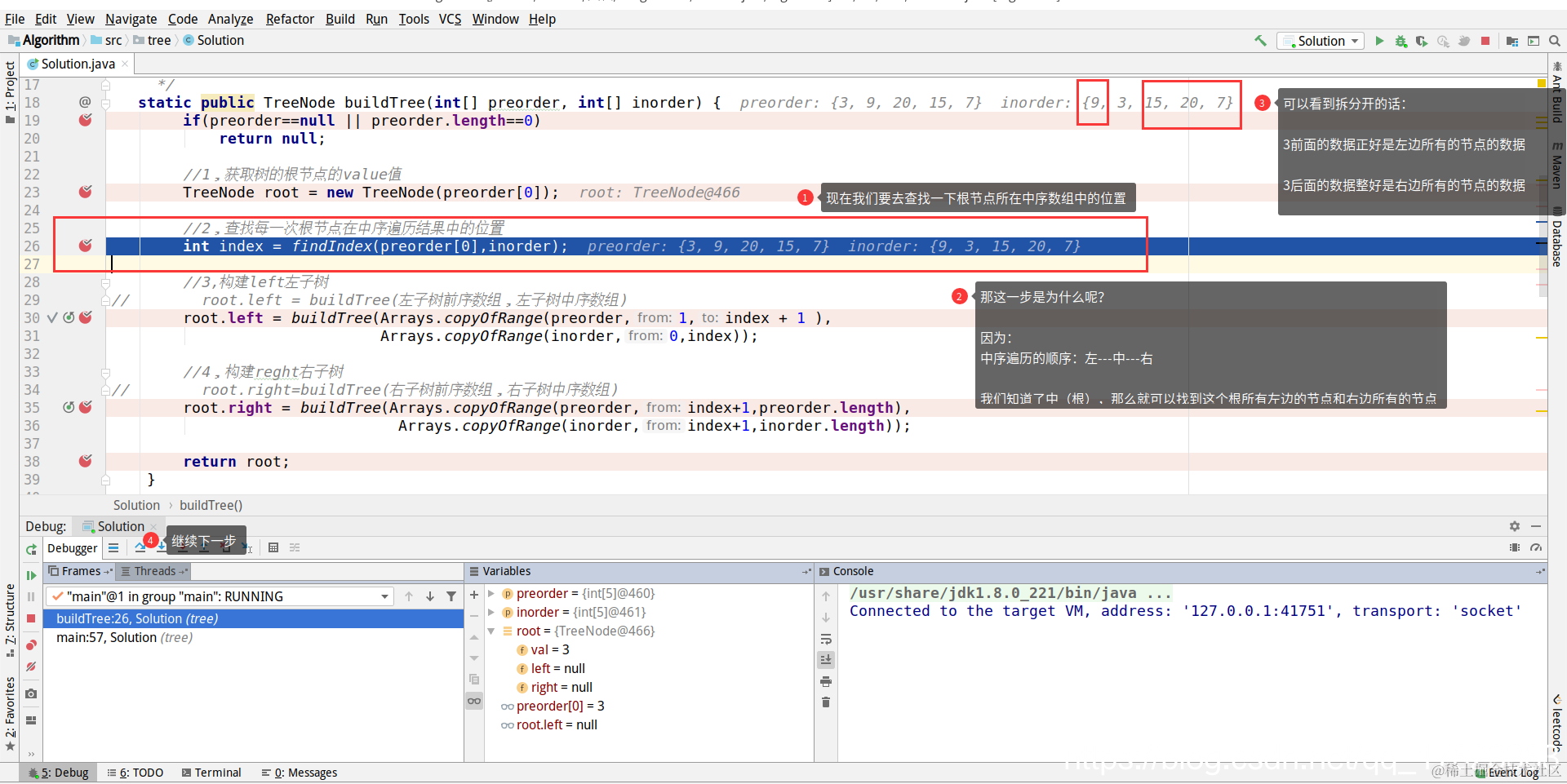
Task: Expand the preorder variable node
Action: pos(491,594)
